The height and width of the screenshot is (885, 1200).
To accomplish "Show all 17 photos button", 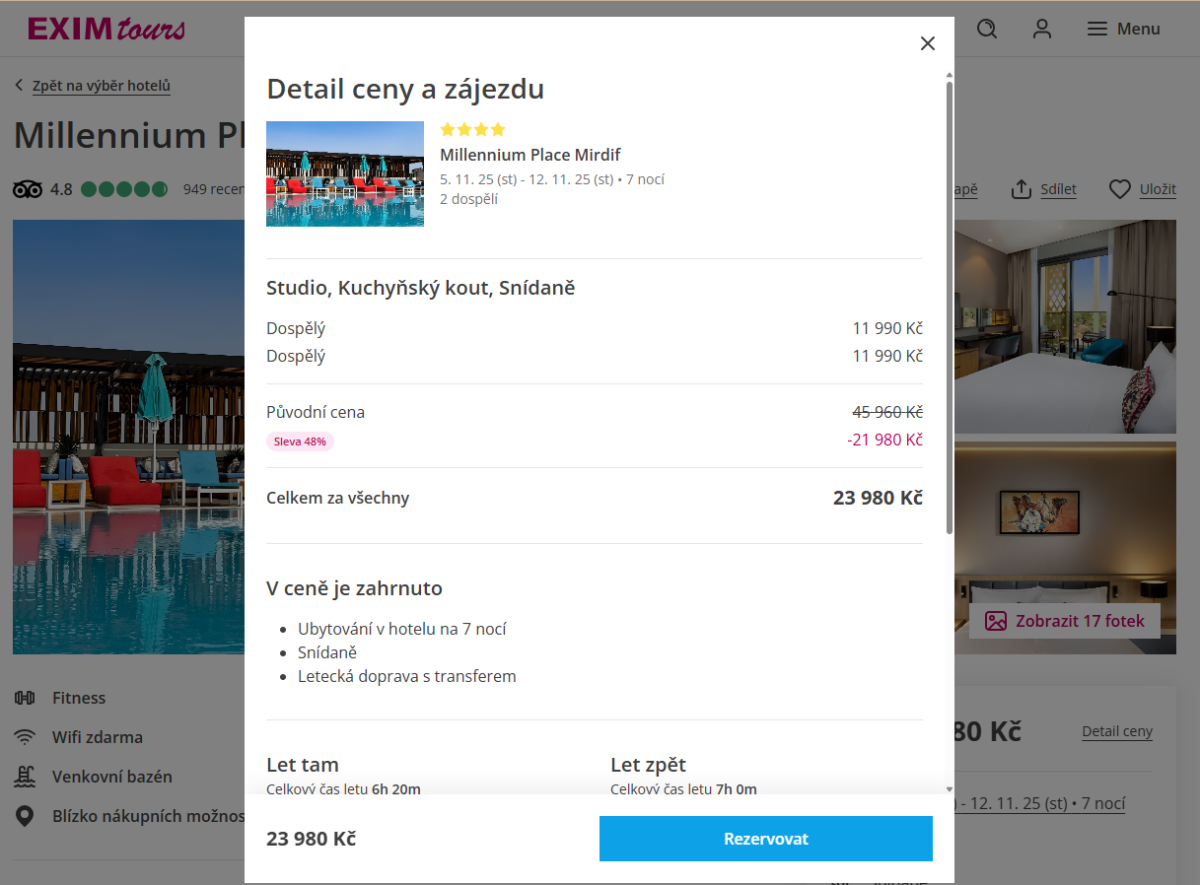I will [x=1064, y=621].
